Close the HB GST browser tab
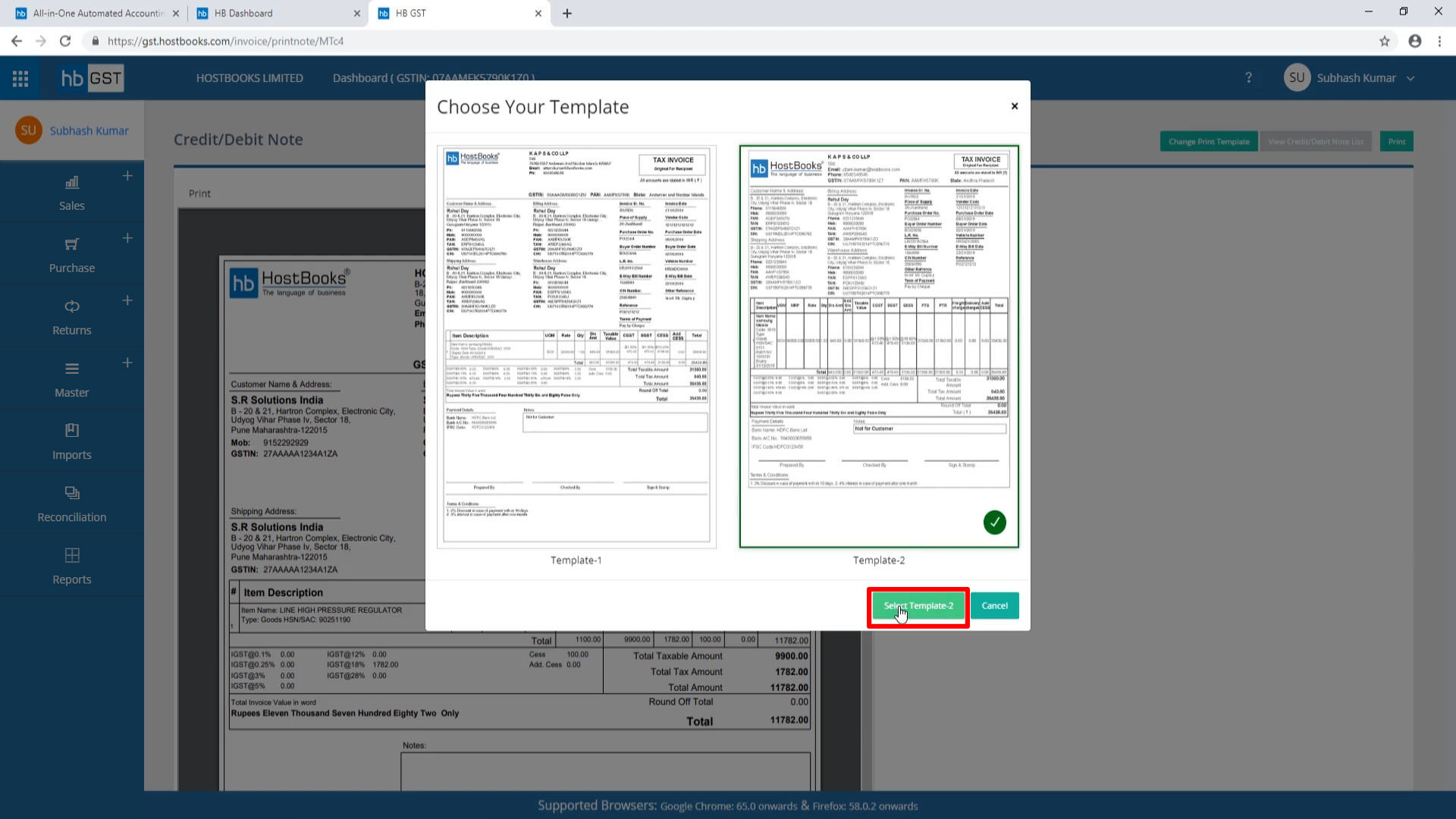This screenshot has height=819, width=1456. [538, 13]
